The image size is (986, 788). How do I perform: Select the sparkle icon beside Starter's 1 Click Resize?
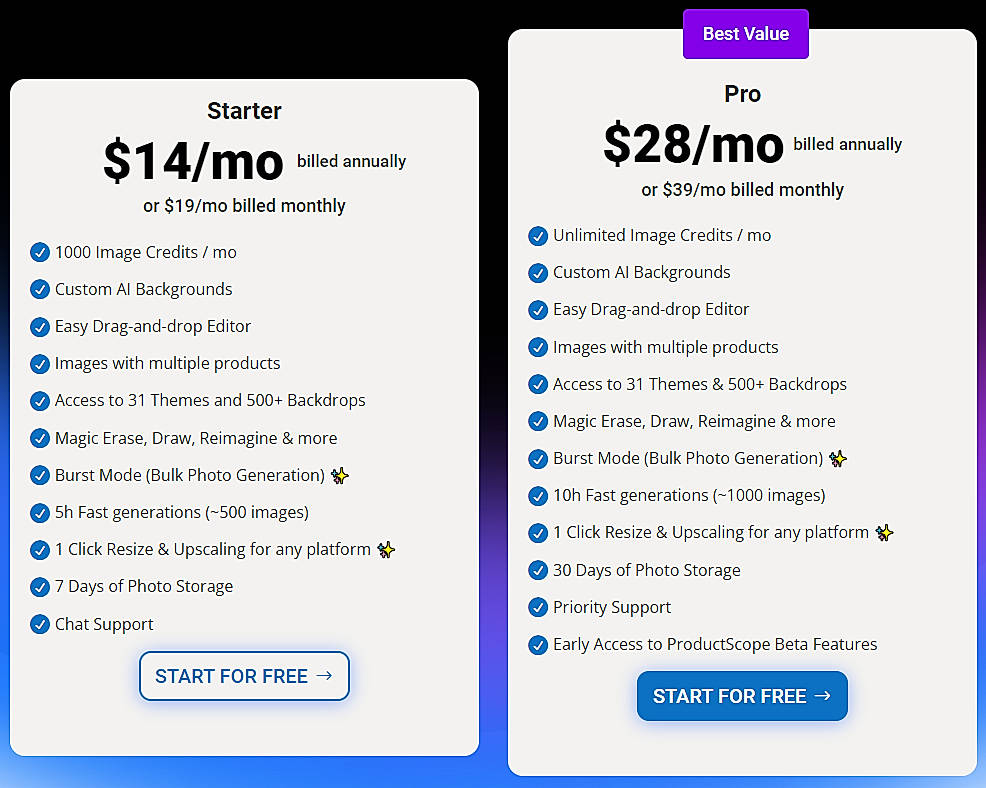(385, 549)
